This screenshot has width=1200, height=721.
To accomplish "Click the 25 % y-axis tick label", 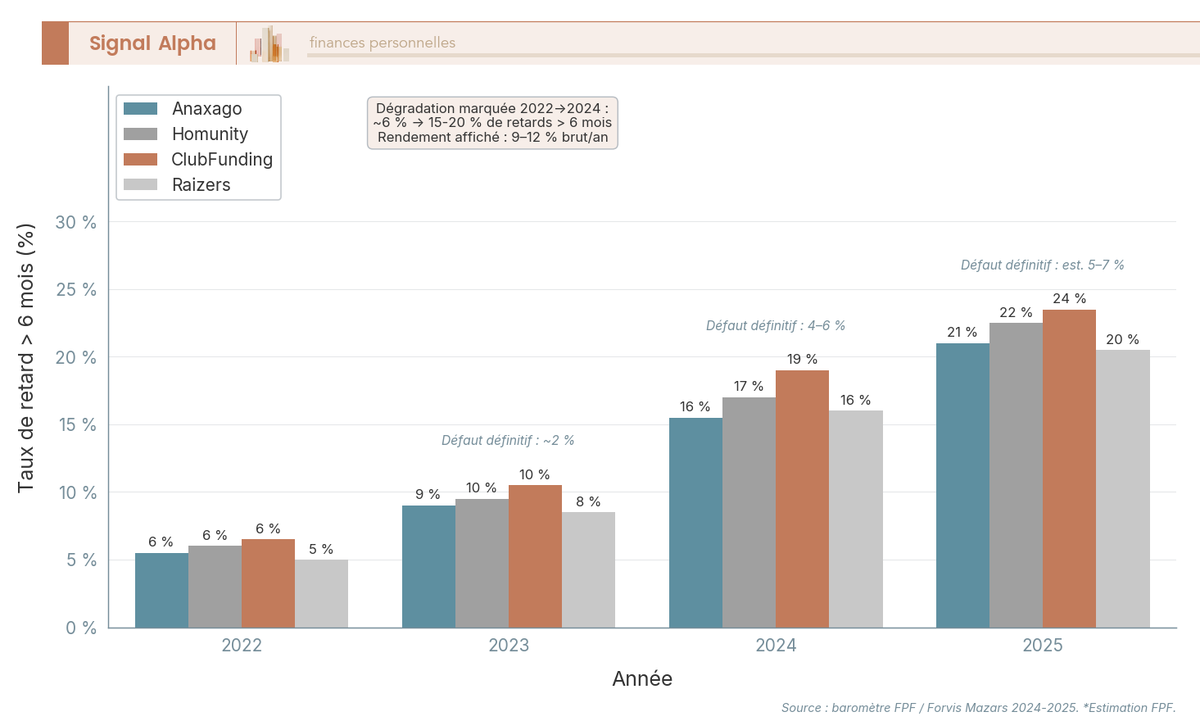I will (75, 290).
